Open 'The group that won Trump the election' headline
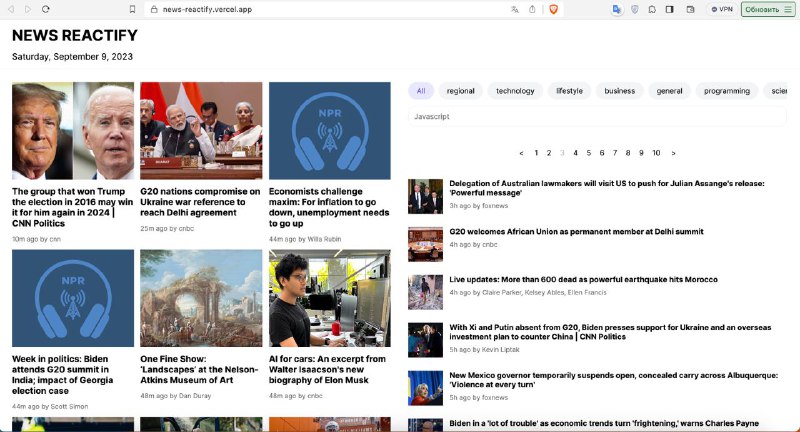This screenshot has height=432, width=800. (x=72, y=207)
